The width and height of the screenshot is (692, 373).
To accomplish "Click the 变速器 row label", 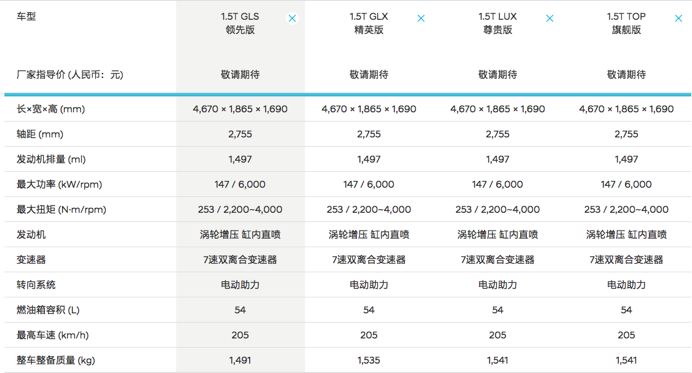I will (31, 260).
